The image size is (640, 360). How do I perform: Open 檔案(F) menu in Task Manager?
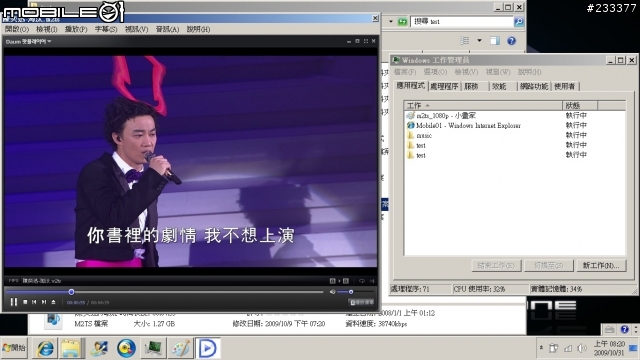(404, 72)
